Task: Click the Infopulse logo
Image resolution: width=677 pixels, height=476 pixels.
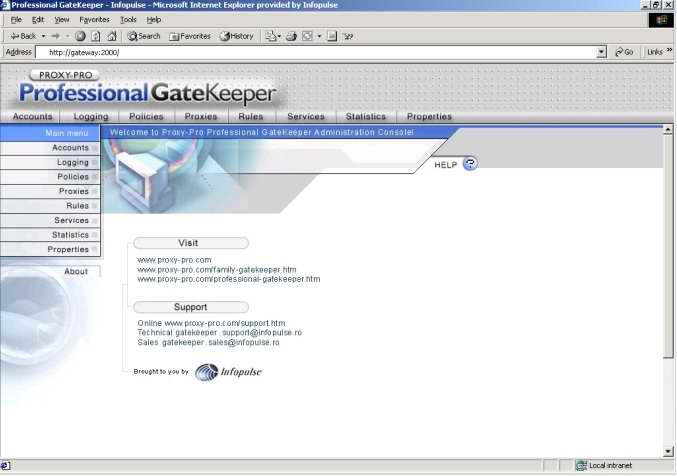Action: 228,372
